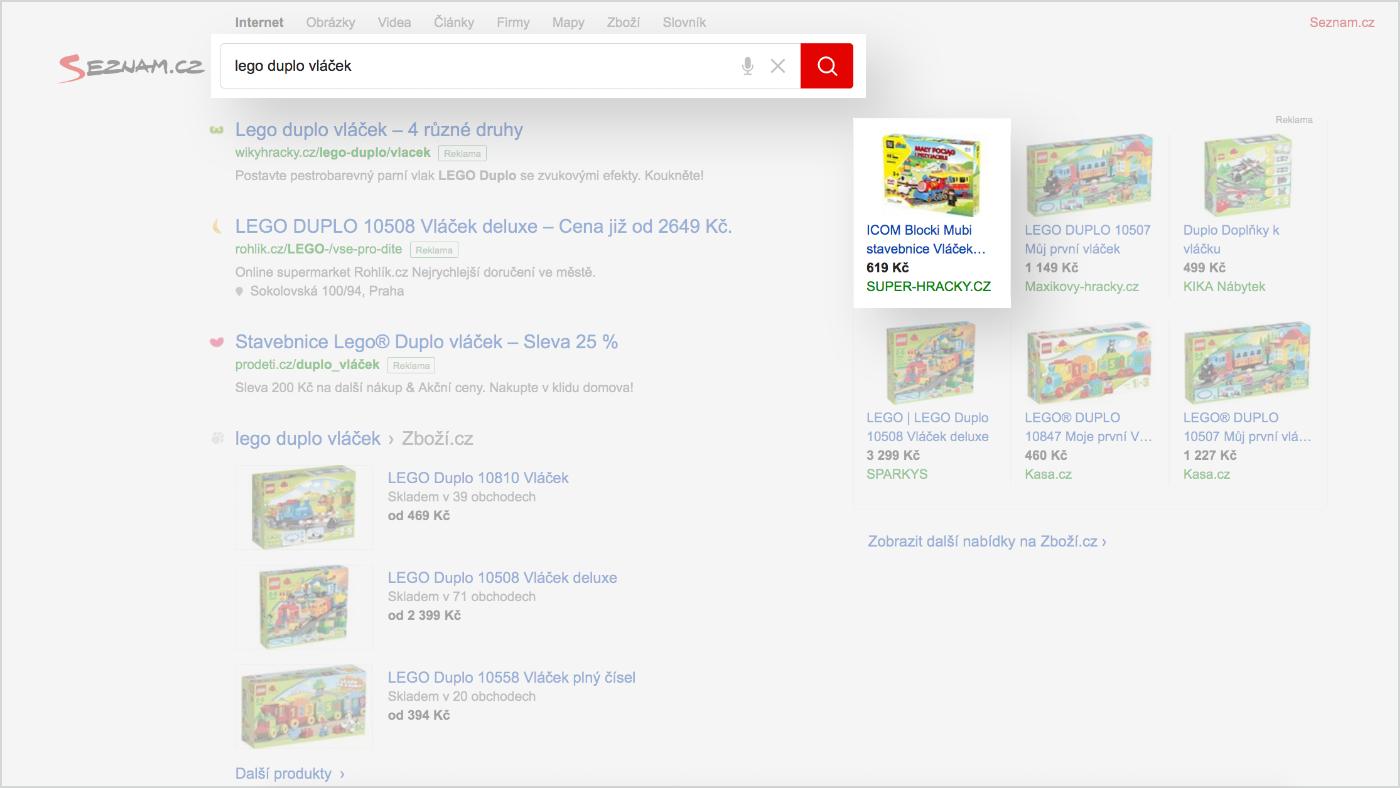
Task: Click KIKA Nábytek shop name
Action: tap(1224, 286)
